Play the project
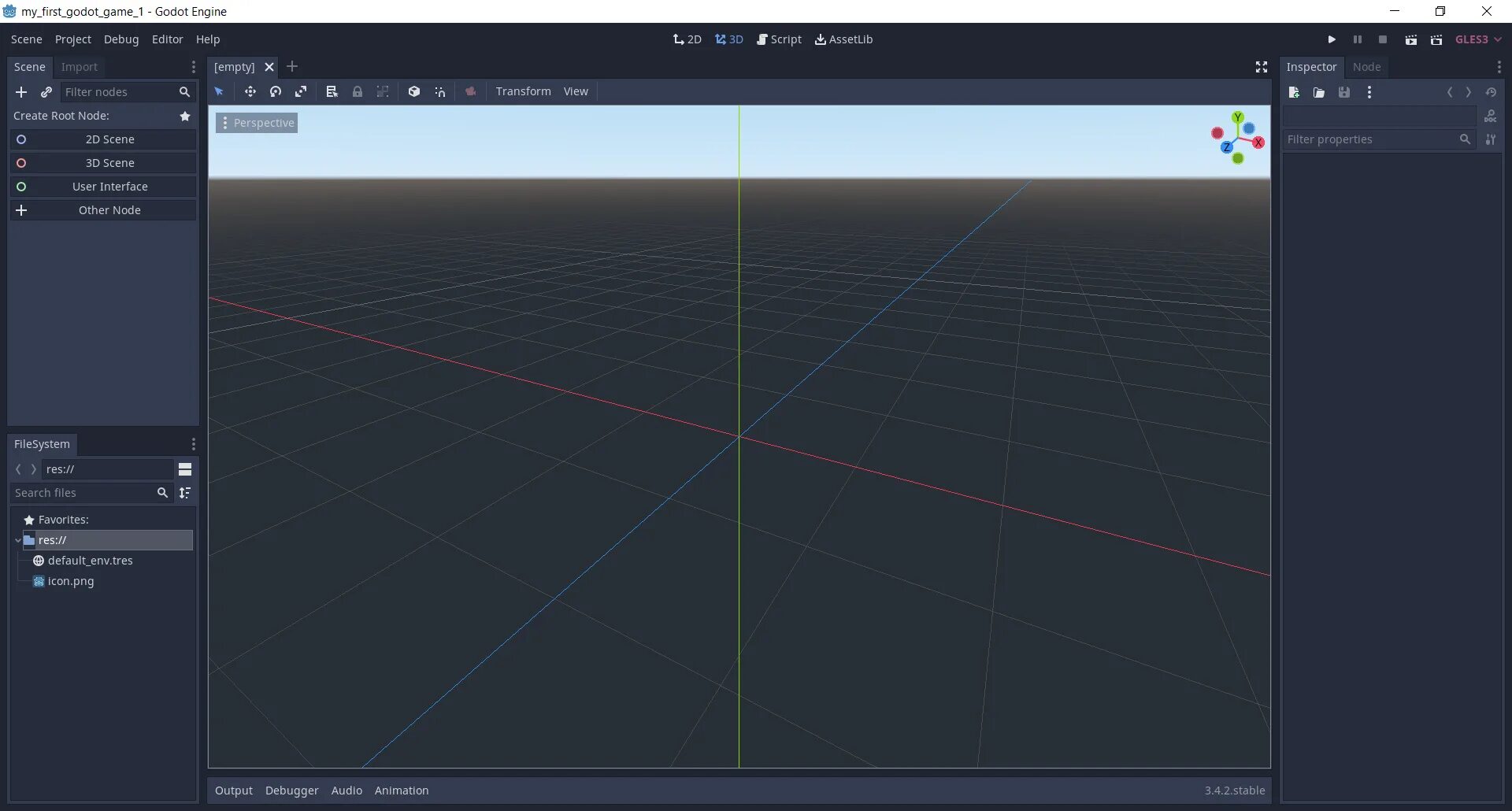This screenshot has height=811, width=1512. pos(1332,39)
